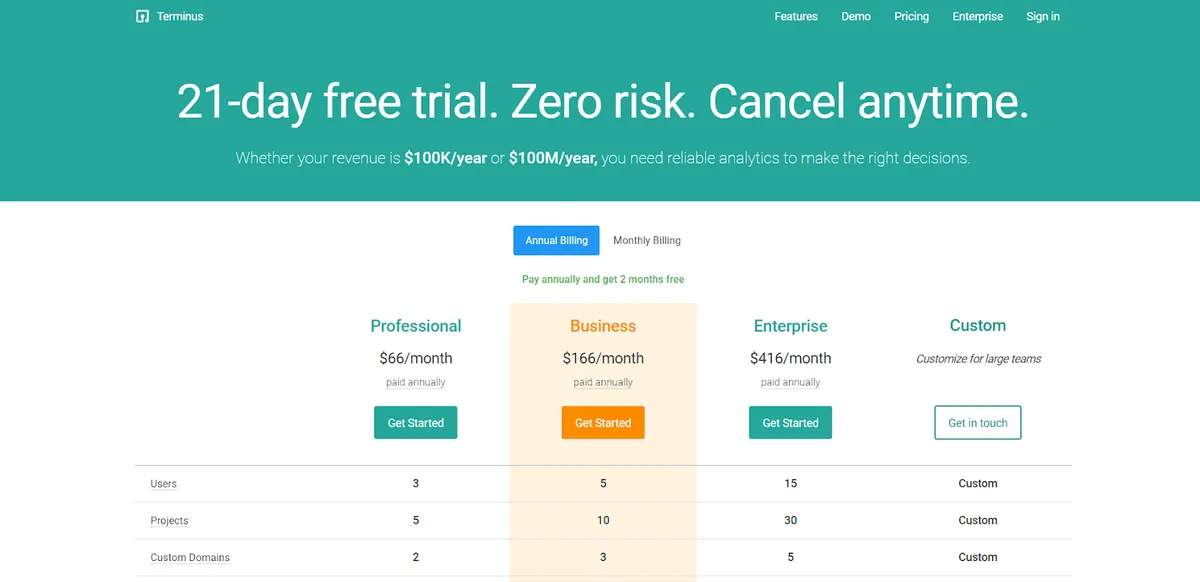1200x582 pixels.
Task: Click the Custom Domains feature label
Action: tap(189, 557)
